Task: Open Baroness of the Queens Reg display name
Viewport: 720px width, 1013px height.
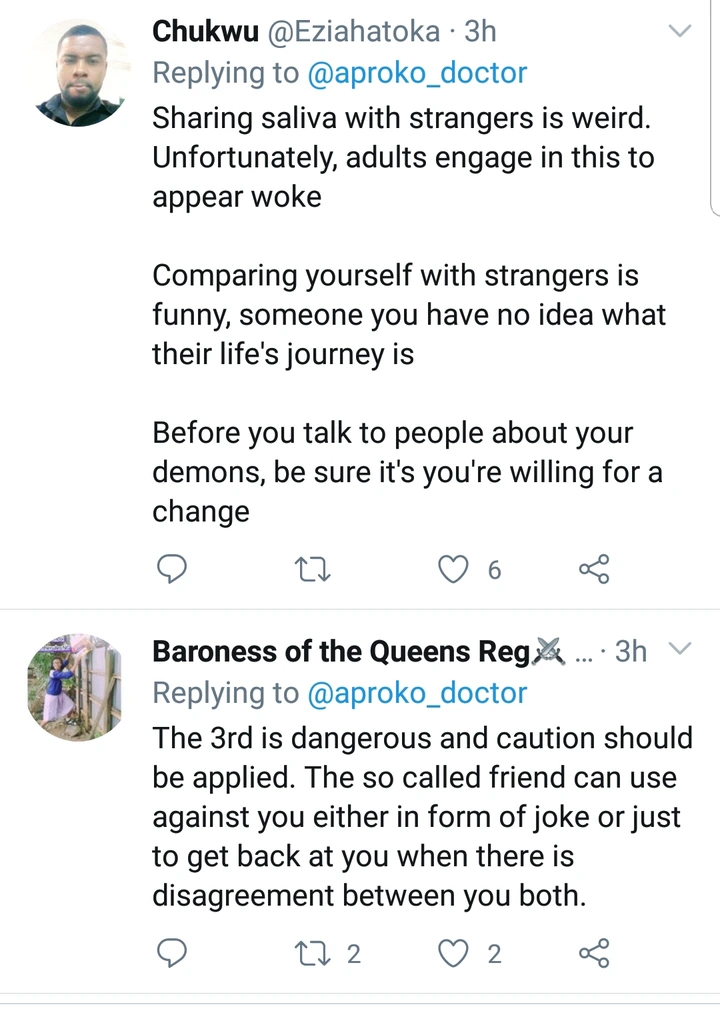Action: pos(340,652)
